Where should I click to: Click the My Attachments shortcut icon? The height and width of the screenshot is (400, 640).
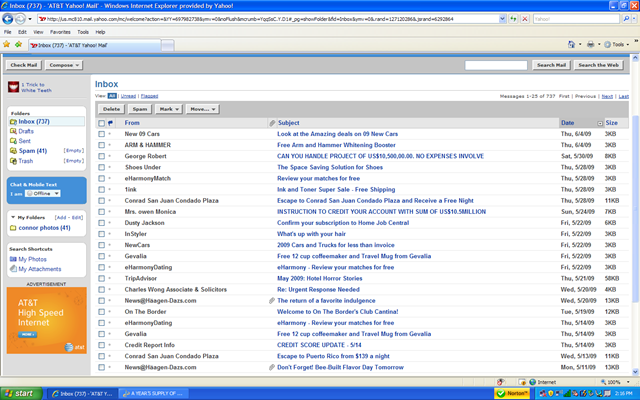click(13, 269)
